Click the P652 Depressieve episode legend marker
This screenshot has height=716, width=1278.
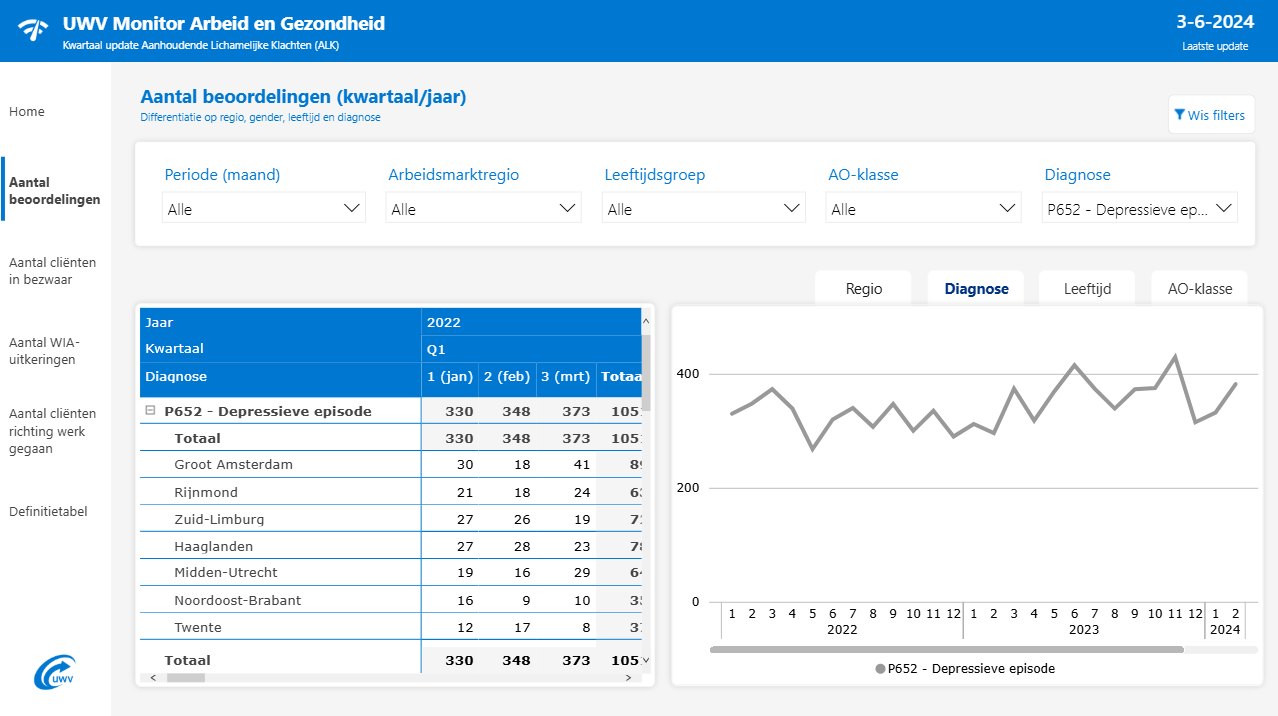[x=880, y=669]
